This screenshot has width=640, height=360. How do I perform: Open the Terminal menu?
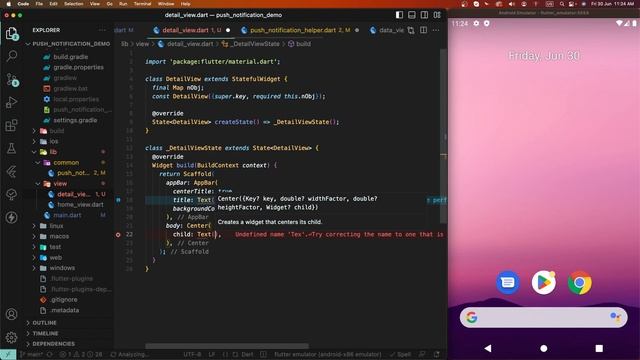[x=142, y=4]
